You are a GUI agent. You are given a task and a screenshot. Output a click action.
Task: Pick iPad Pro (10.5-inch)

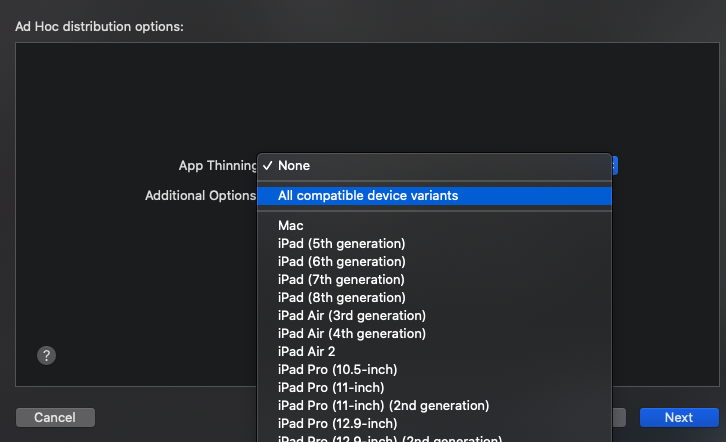(x=434, y=370)
